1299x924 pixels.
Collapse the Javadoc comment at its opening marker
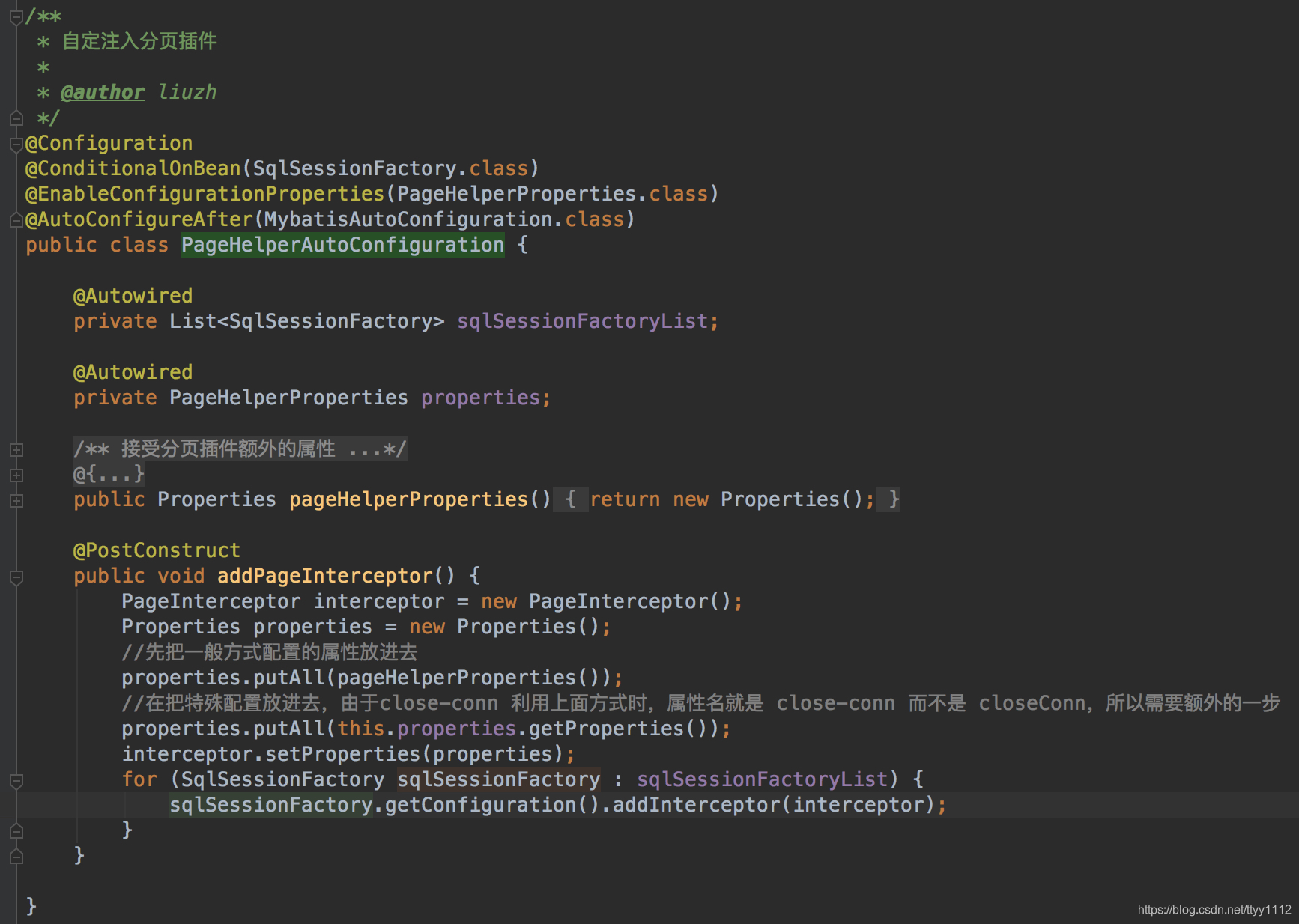click(x=16, y=17)
